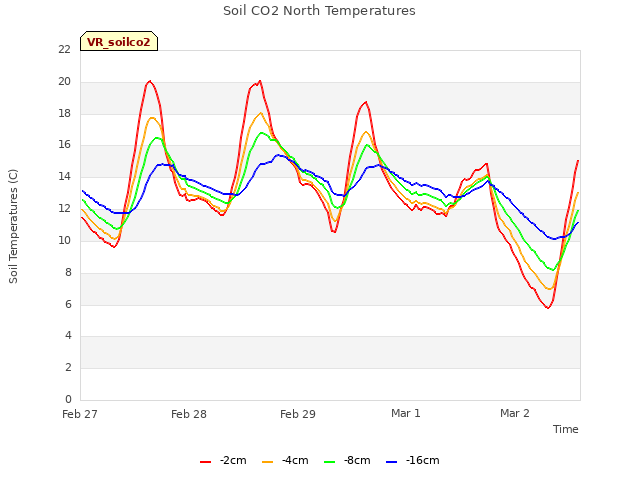Click the 20 y-axis tick label
Image resolution: width=640 pixels, height=480 pixels.
pos(64,82)
